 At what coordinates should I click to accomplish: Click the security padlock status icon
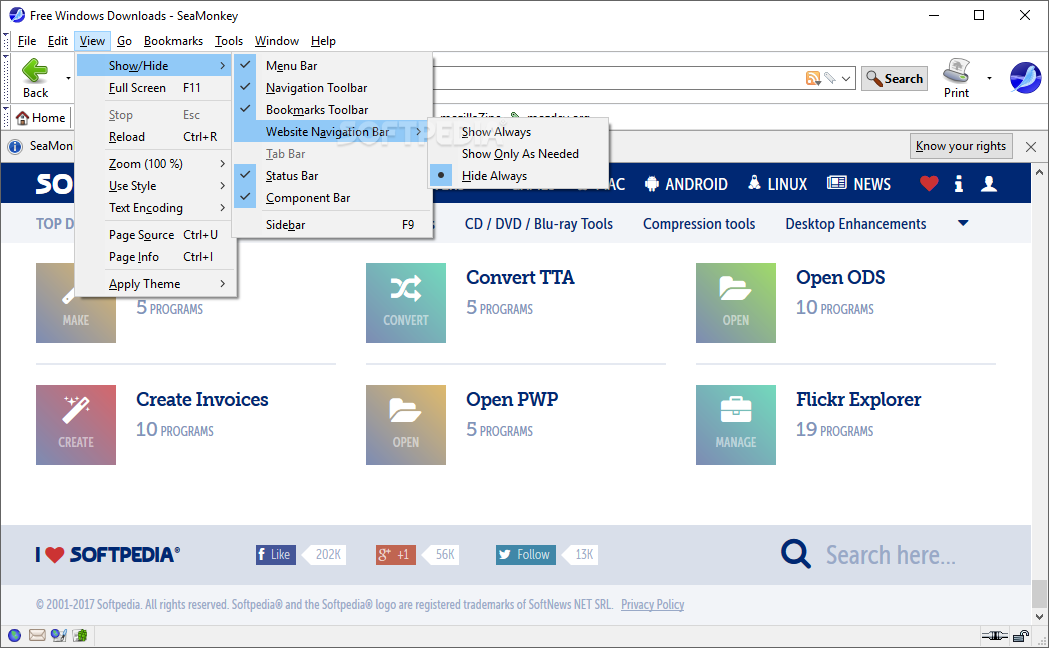[1021, 635]
